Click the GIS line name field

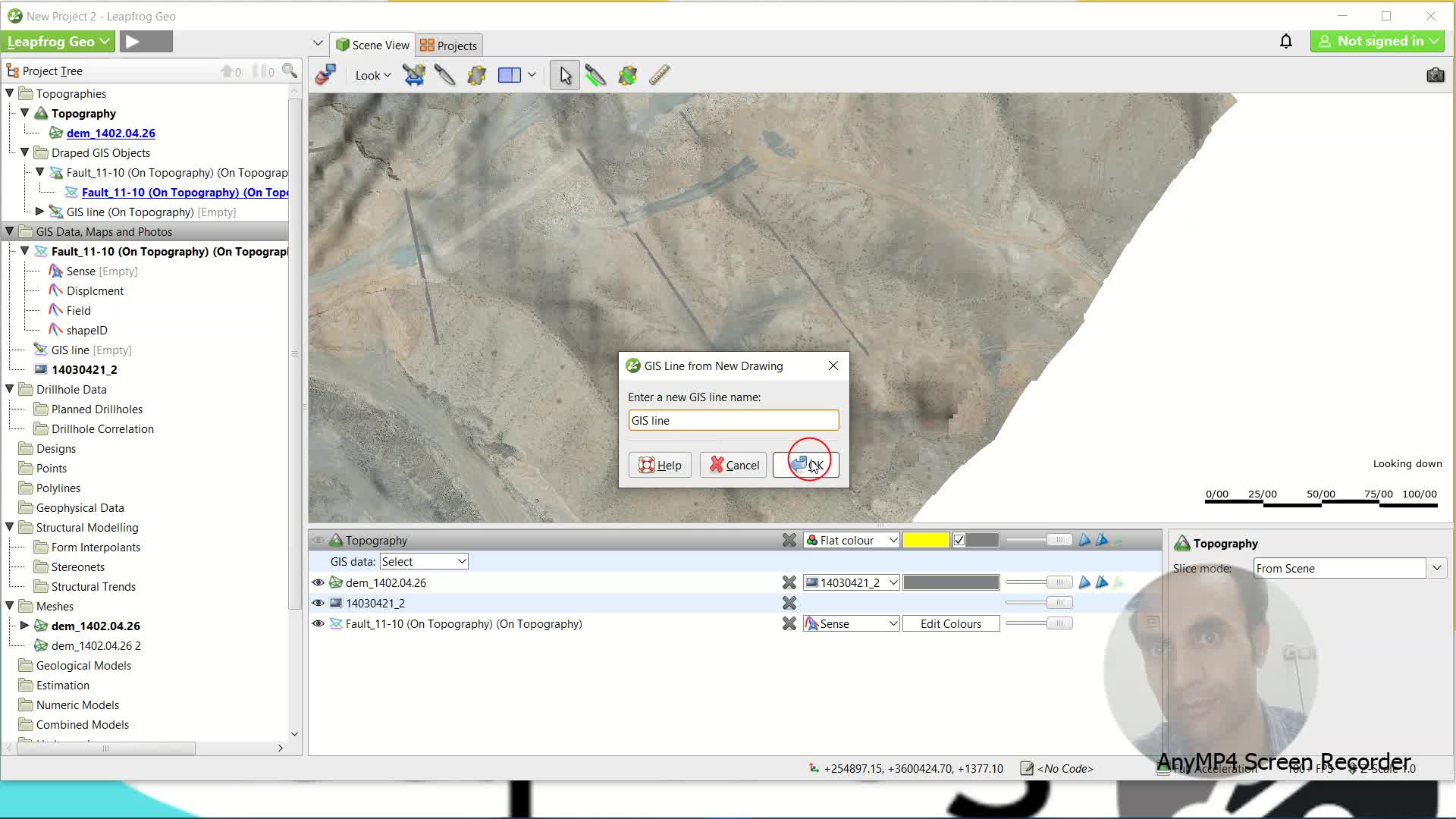[x=733, y=420]
